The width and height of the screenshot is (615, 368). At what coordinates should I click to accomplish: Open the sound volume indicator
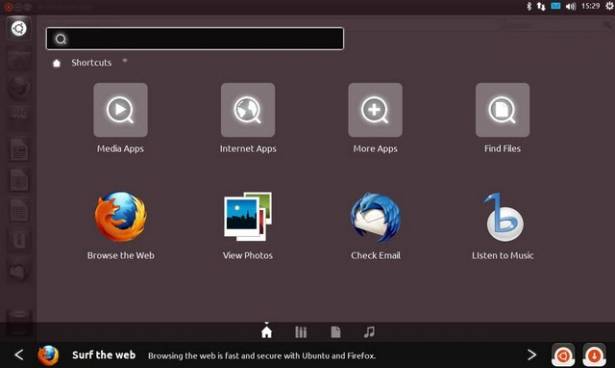tap(571, 6)
